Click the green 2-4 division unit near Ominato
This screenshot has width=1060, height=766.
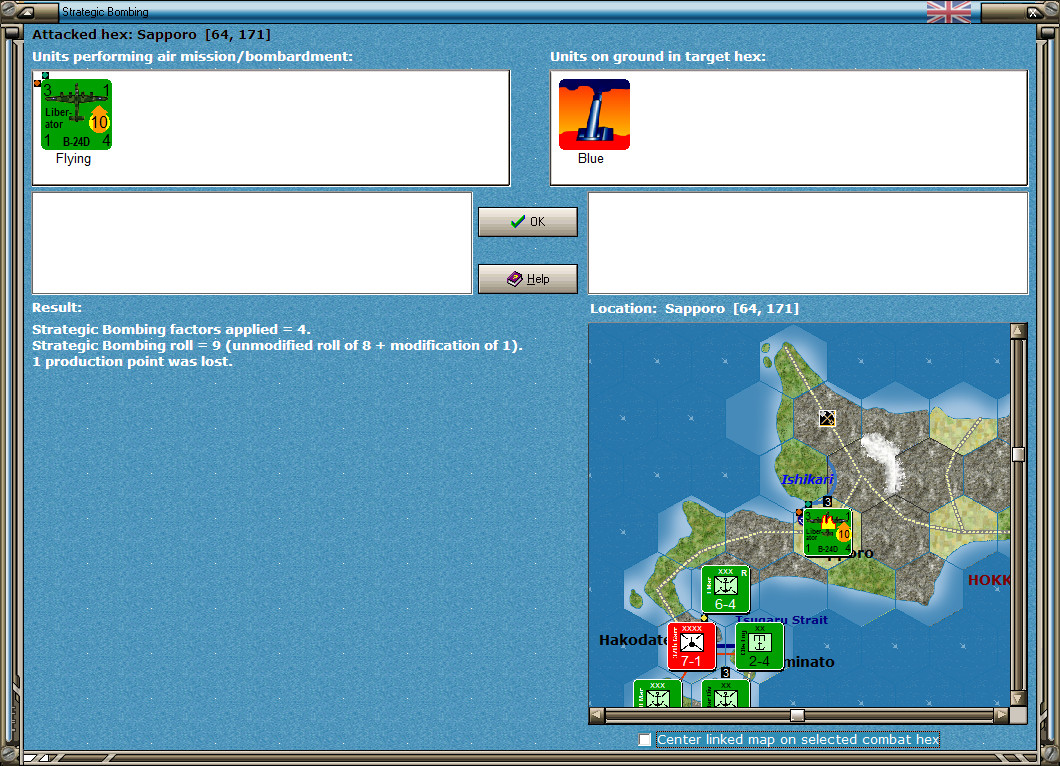coord(759,646)
